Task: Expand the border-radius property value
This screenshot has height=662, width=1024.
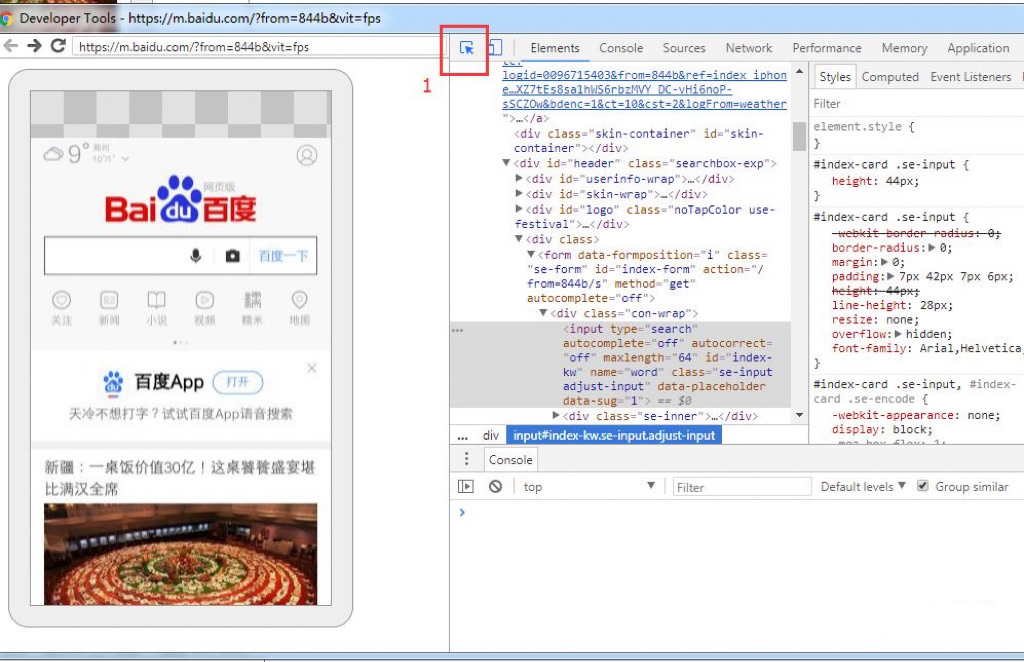Action: tap(932, 247)
